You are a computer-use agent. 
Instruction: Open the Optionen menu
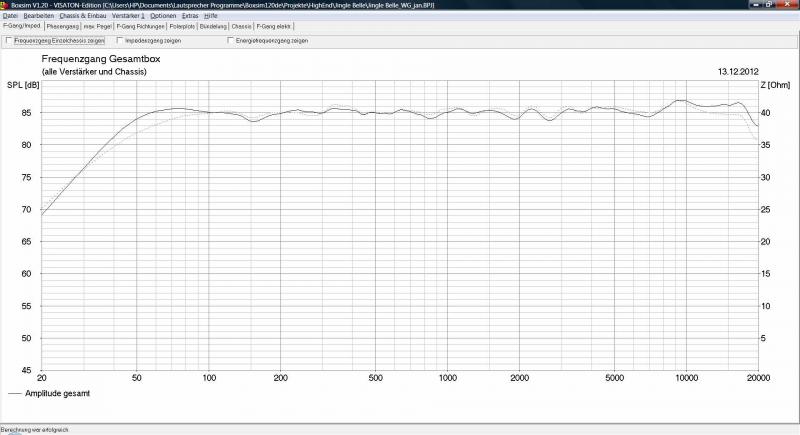163,16
